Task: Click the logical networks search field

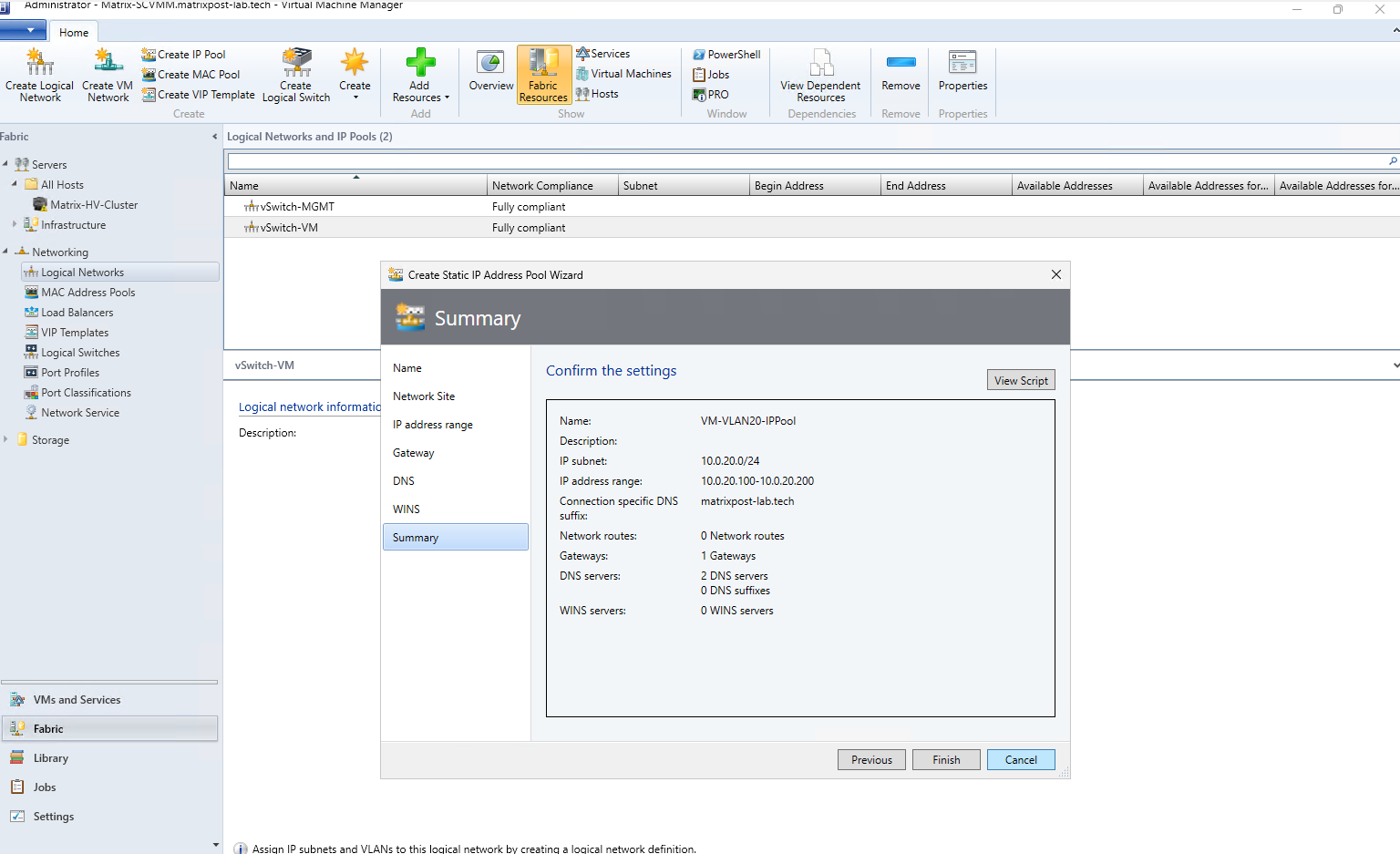Action: [x=807, y=161]
